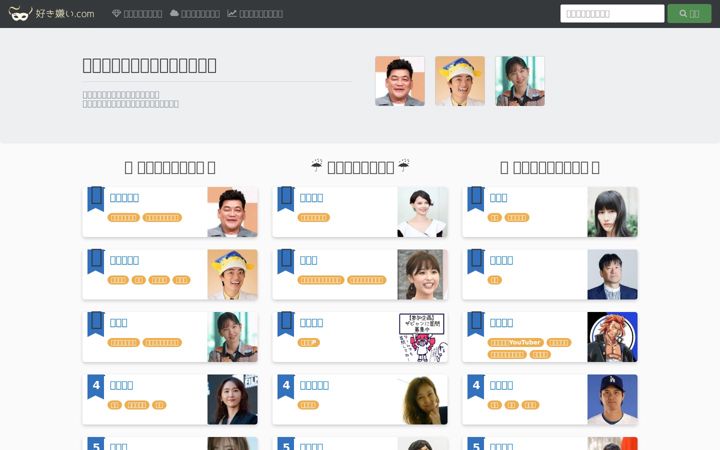Screen dimensions: 720x450
Task: Select the blue ribbon badge on the yellow-hat man's card
Action: (x=96, y=261)
